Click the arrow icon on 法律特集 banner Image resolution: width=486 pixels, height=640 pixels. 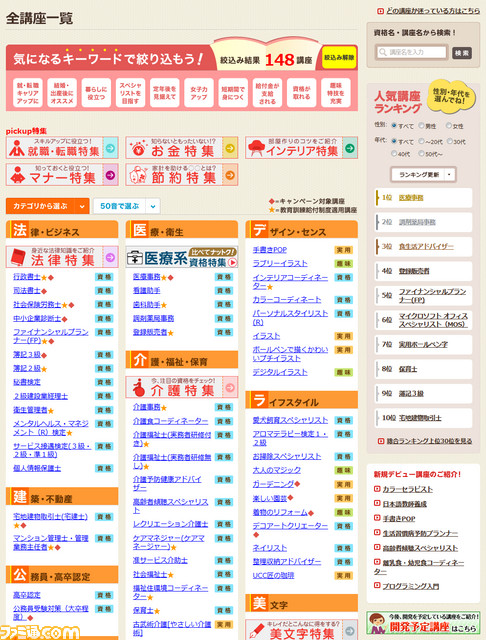click(110, 257)
